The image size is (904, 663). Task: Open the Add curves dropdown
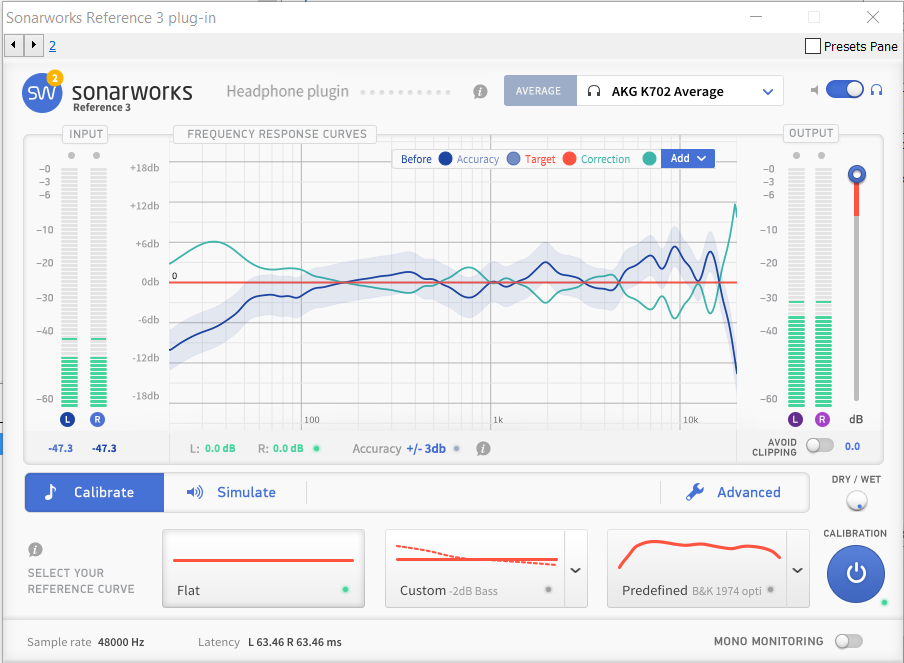(x=688, y=159)
